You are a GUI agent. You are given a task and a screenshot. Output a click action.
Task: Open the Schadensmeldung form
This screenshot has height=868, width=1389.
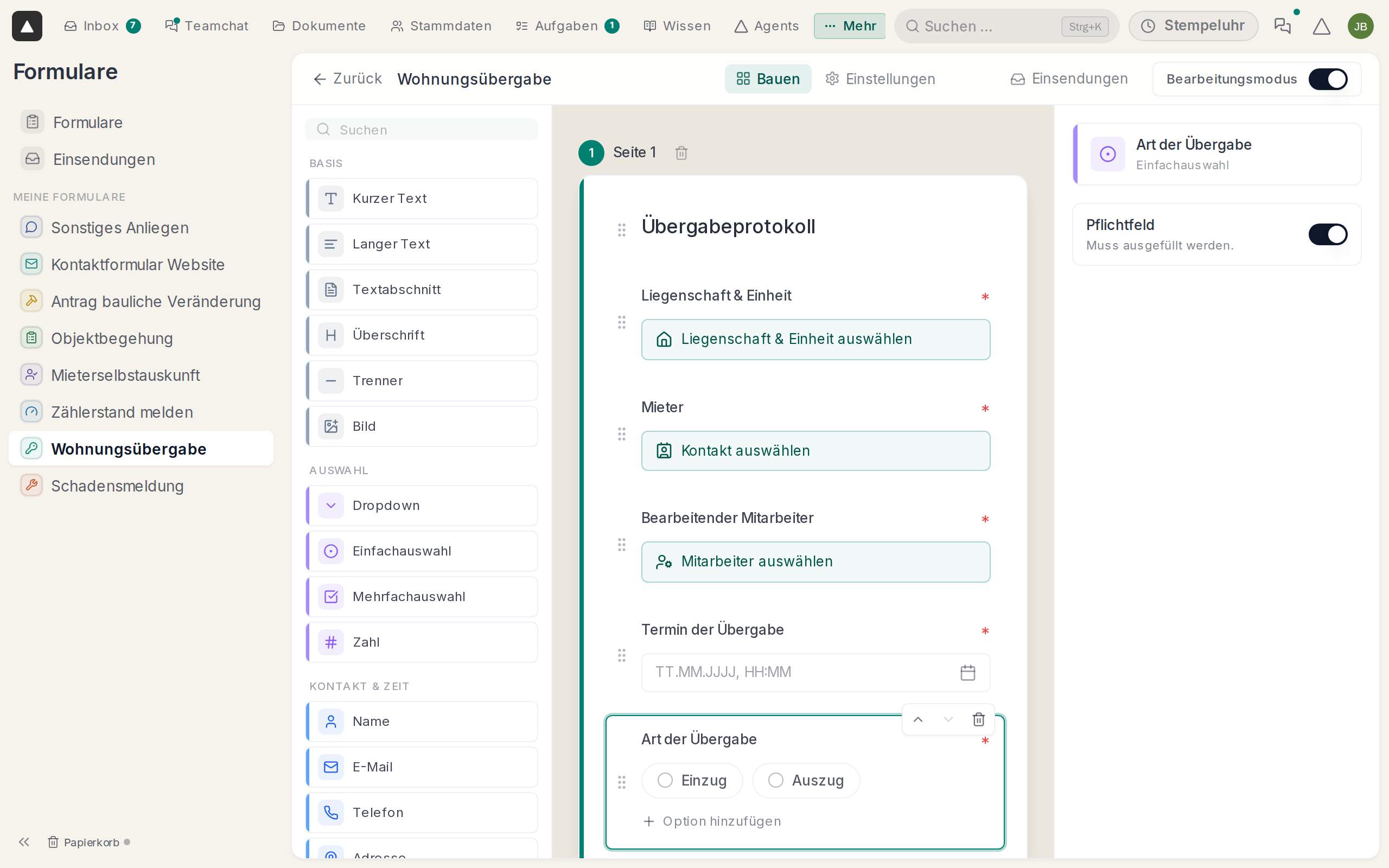(141, 486)
